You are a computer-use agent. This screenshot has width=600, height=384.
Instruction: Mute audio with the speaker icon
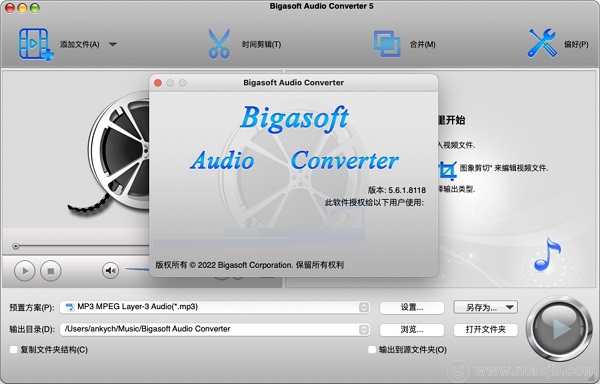(x=110, y=270)
